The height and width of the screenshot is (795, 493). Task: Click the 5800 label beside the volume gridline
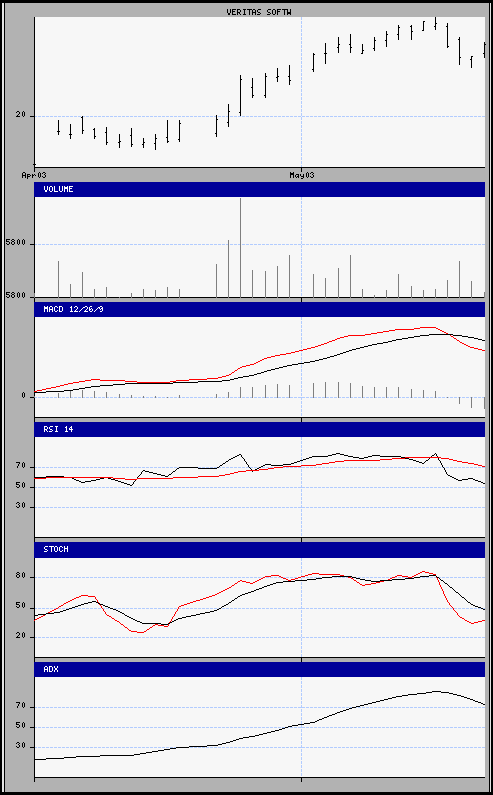16,243
